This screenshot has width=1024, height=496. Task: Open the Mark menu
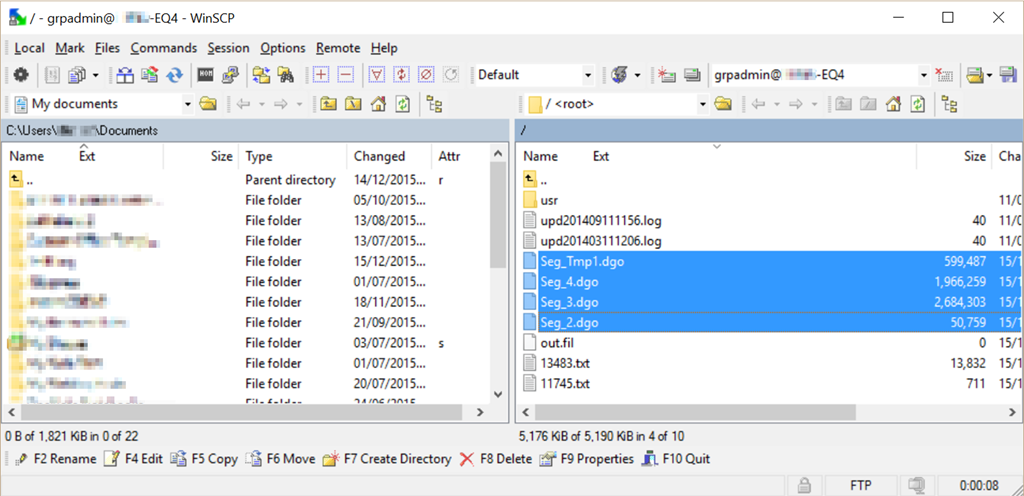click(x=70, y=48)
